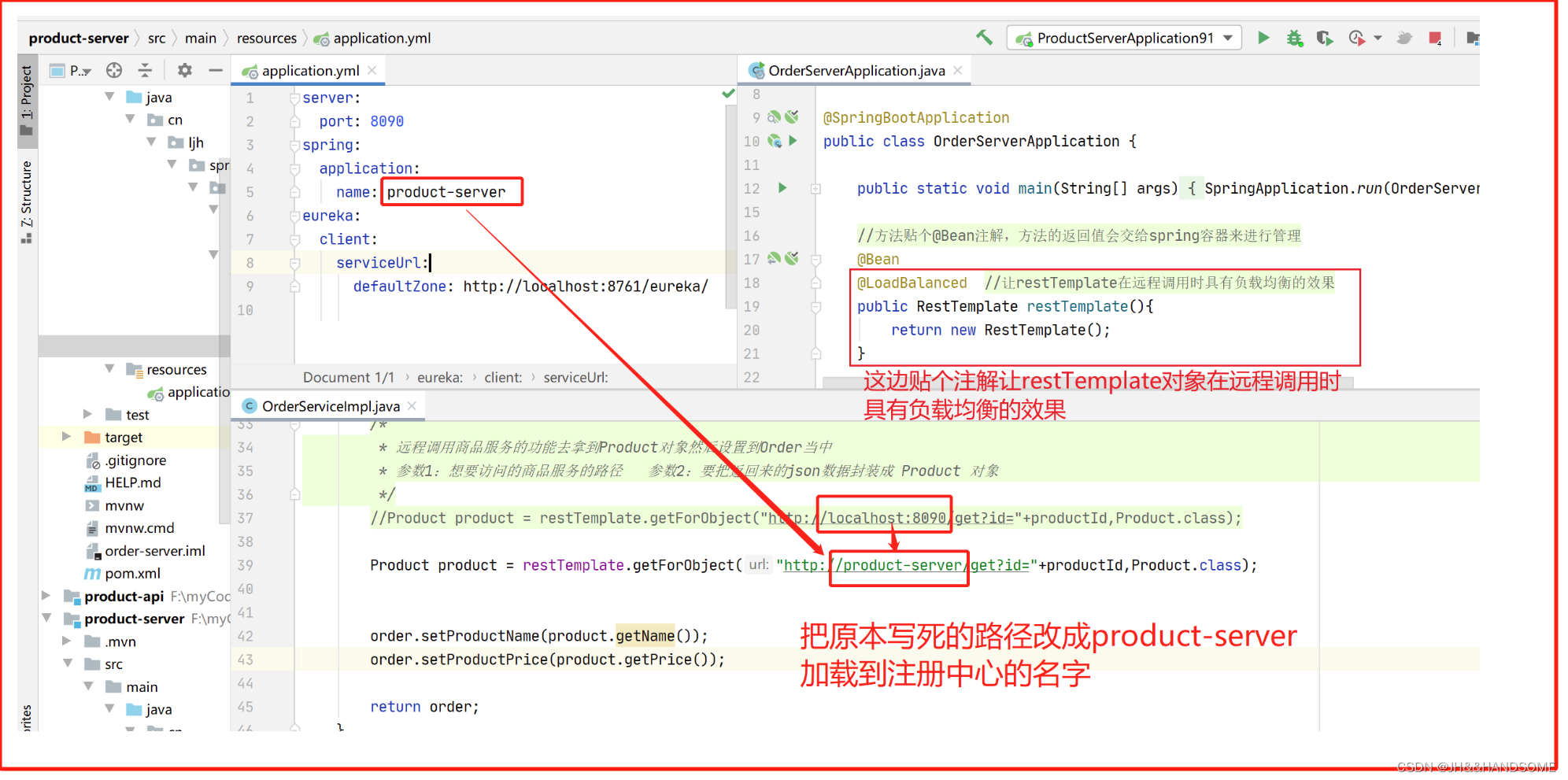Click the defaultZone eureka URL value
The height and width of the screenshot is (780, 1568).
[x=586, y=286]
